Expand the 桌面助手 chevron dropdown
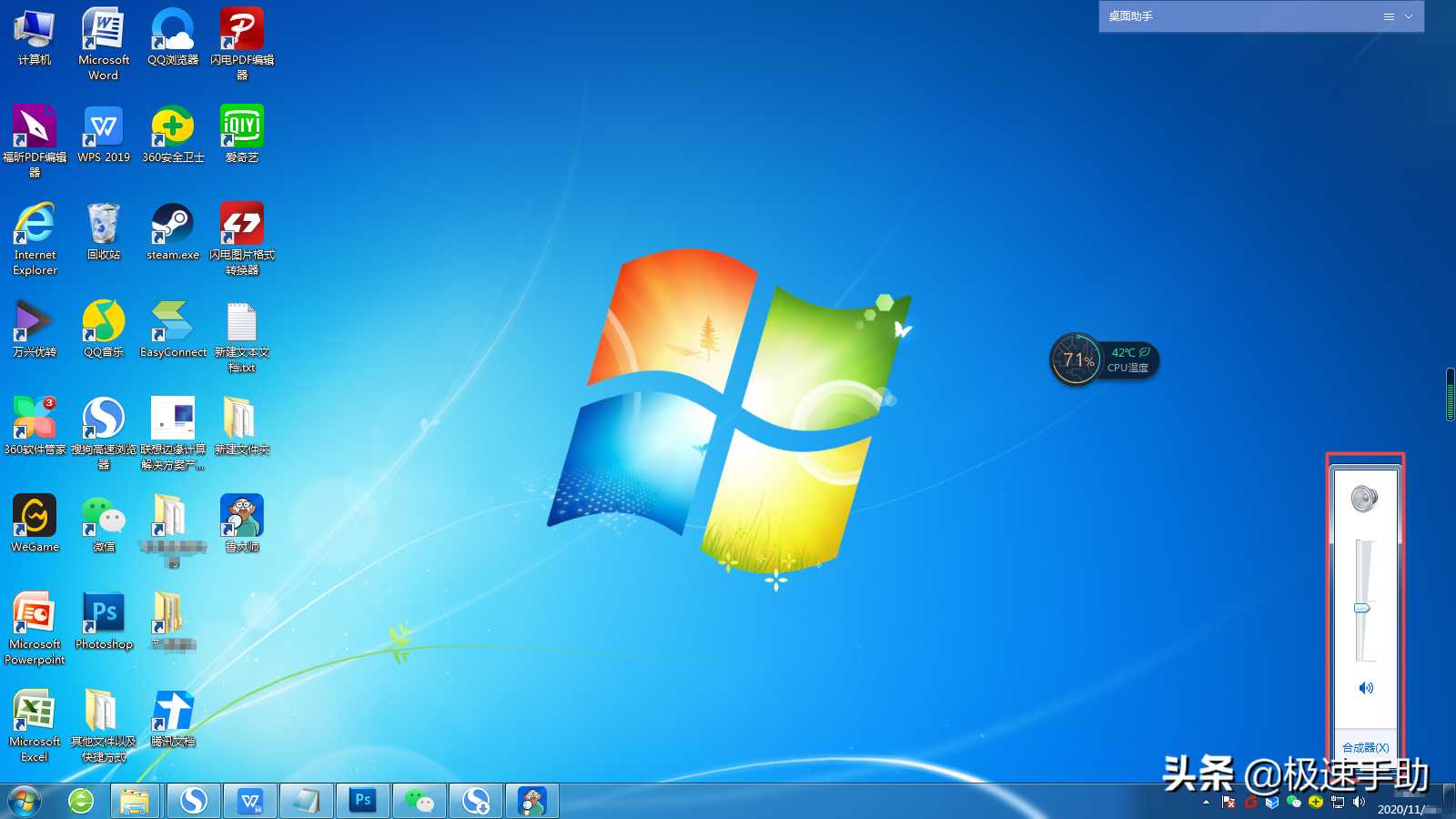This screenshot has width=1456, height=819. click(1409, 16)
